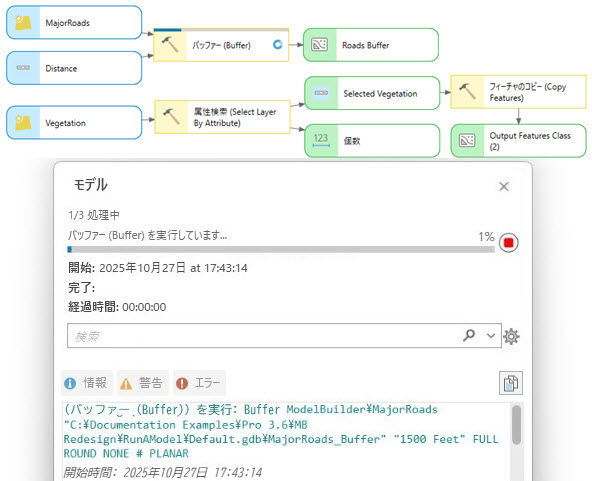Click the Copy Features tool hammer icon
Screen dimensions: 592x481
[467, 92]
